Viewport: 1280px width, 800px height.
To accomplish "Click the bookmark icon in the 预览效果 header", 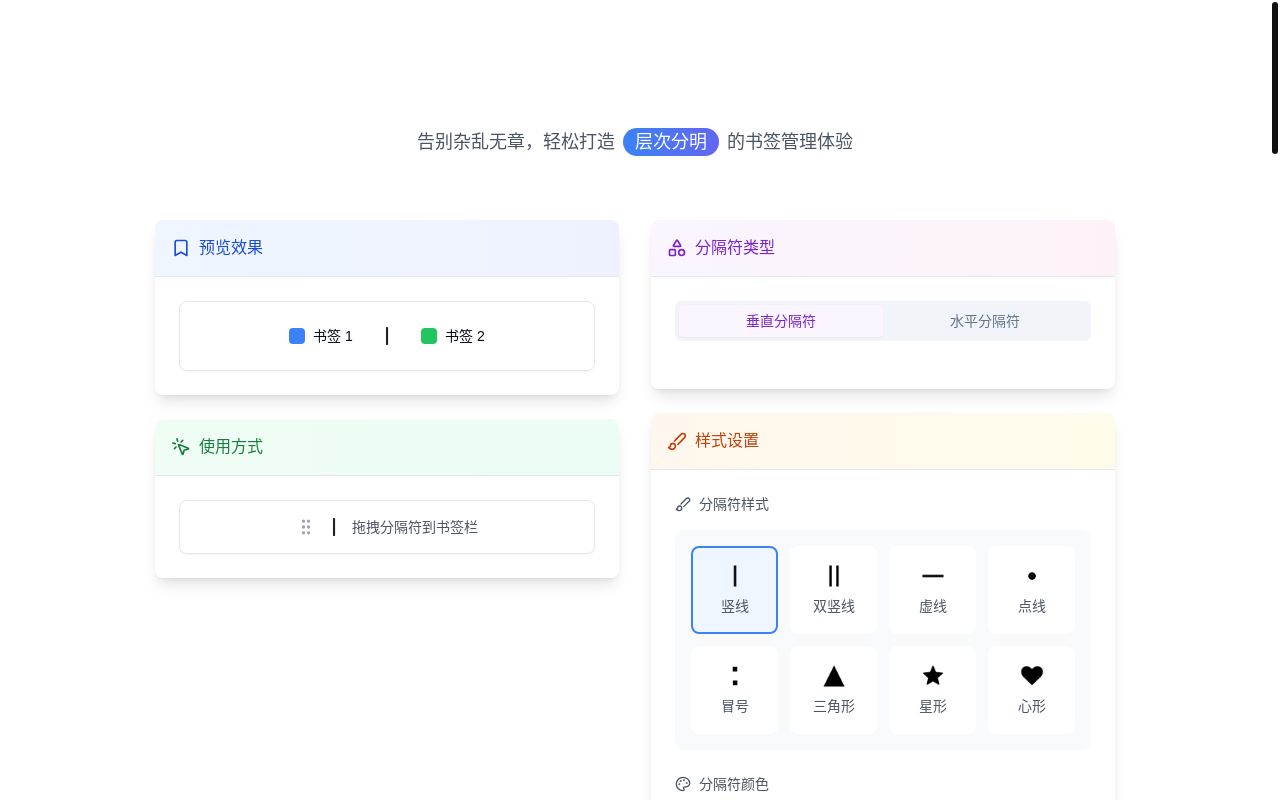I will click(181, 247).
